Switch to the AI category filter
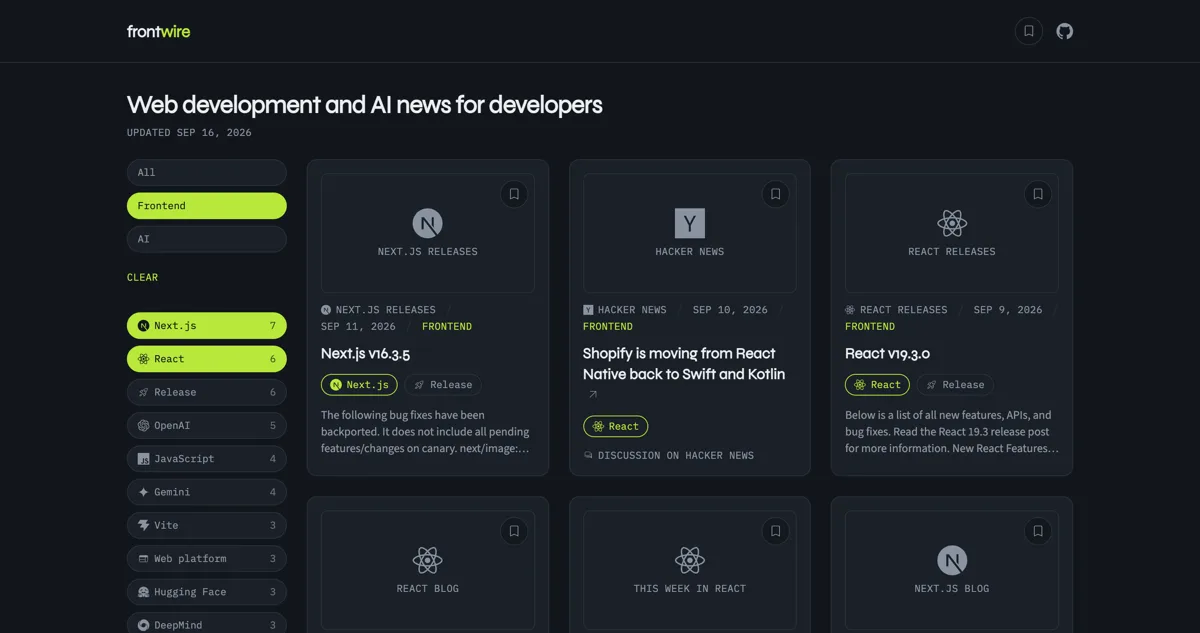The width and height of the screenshot is (1200, 633). point(207,239)
